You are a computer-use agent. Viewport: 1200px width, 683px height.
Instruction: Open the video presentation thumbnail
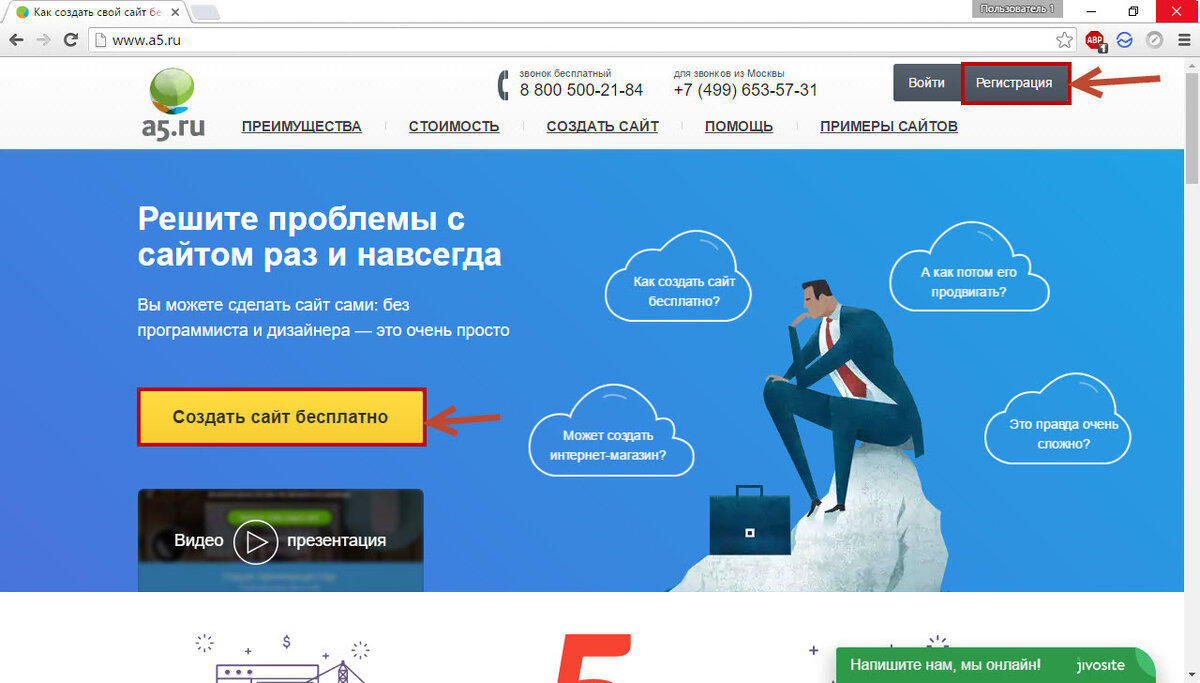(x=280, y=540)
